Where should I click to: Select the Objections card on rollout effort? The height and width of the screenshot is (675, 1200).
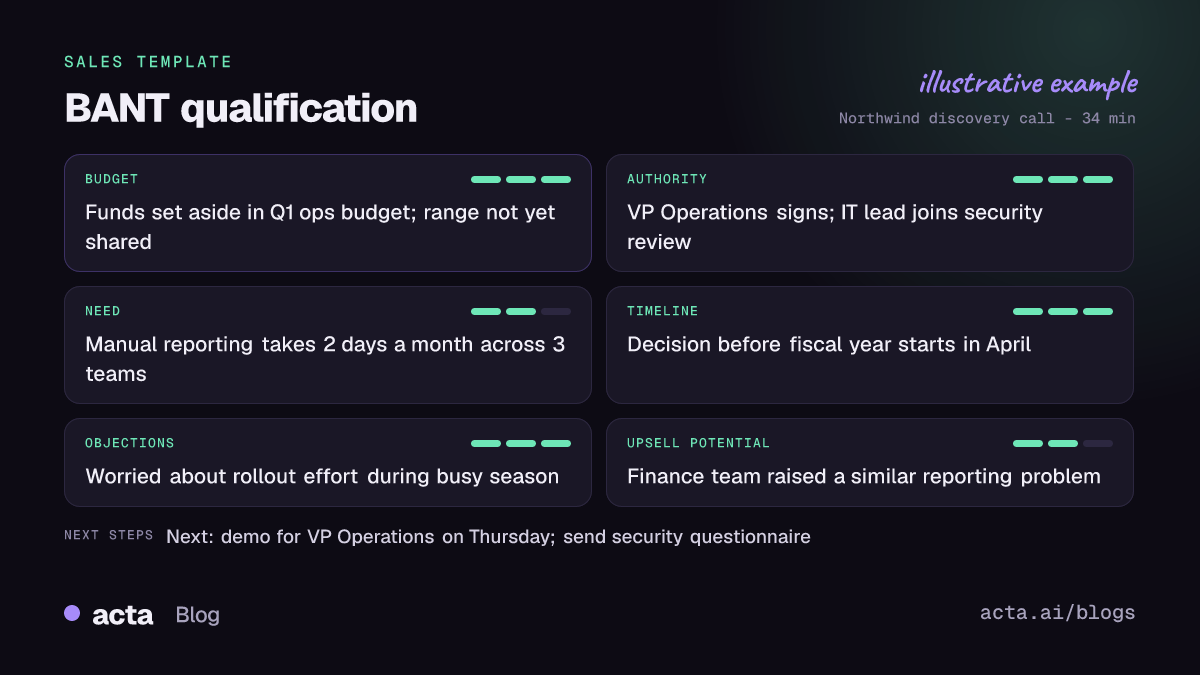[x=328, y=462]
